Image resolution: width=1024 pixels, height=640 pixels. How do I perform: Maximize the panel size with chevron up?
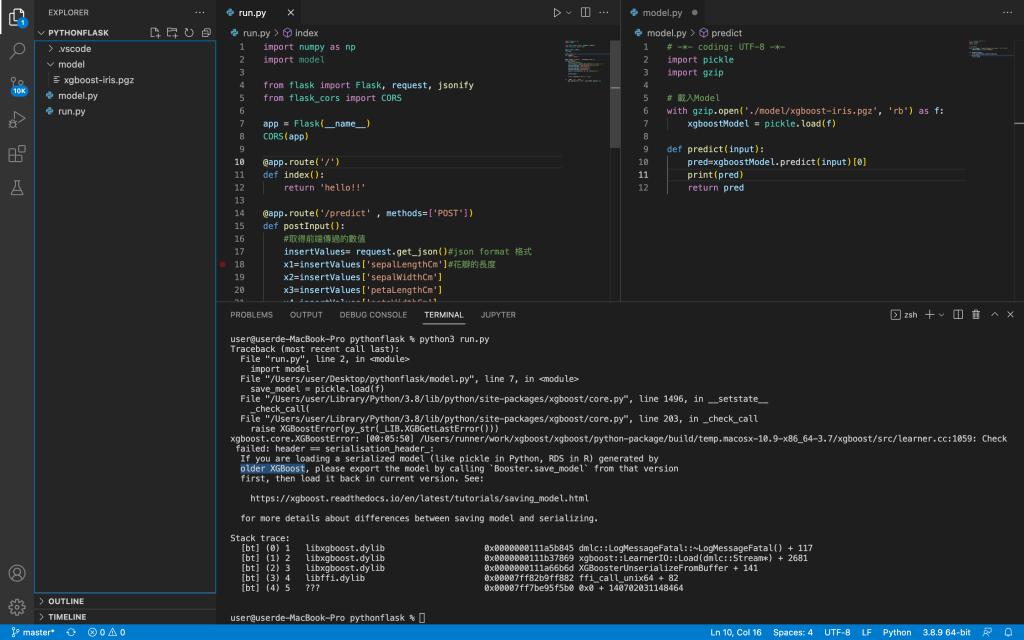tap(995, 315)
